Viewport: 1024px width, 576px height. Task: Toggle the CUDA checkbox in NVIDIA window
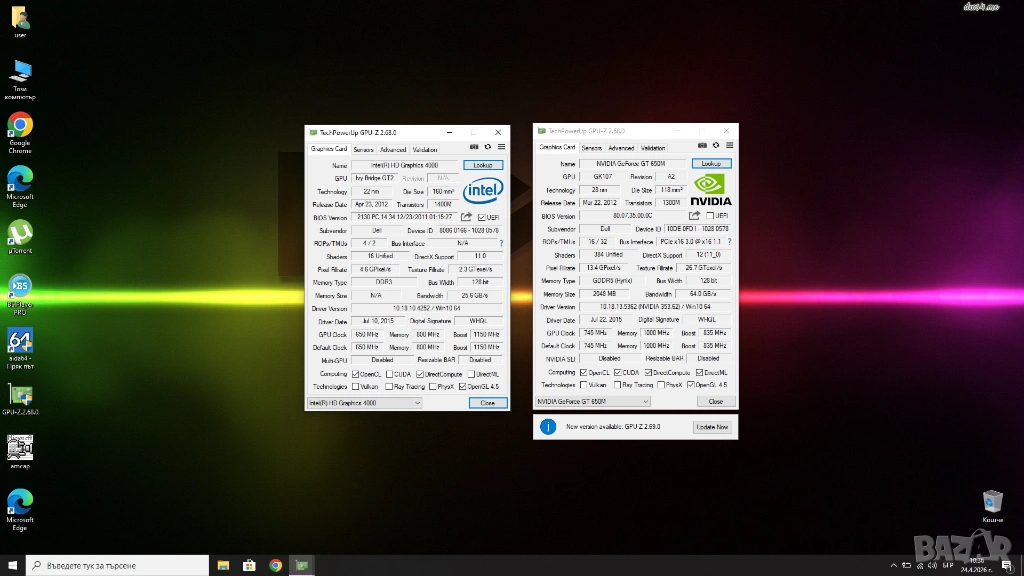tap(619, 372)
